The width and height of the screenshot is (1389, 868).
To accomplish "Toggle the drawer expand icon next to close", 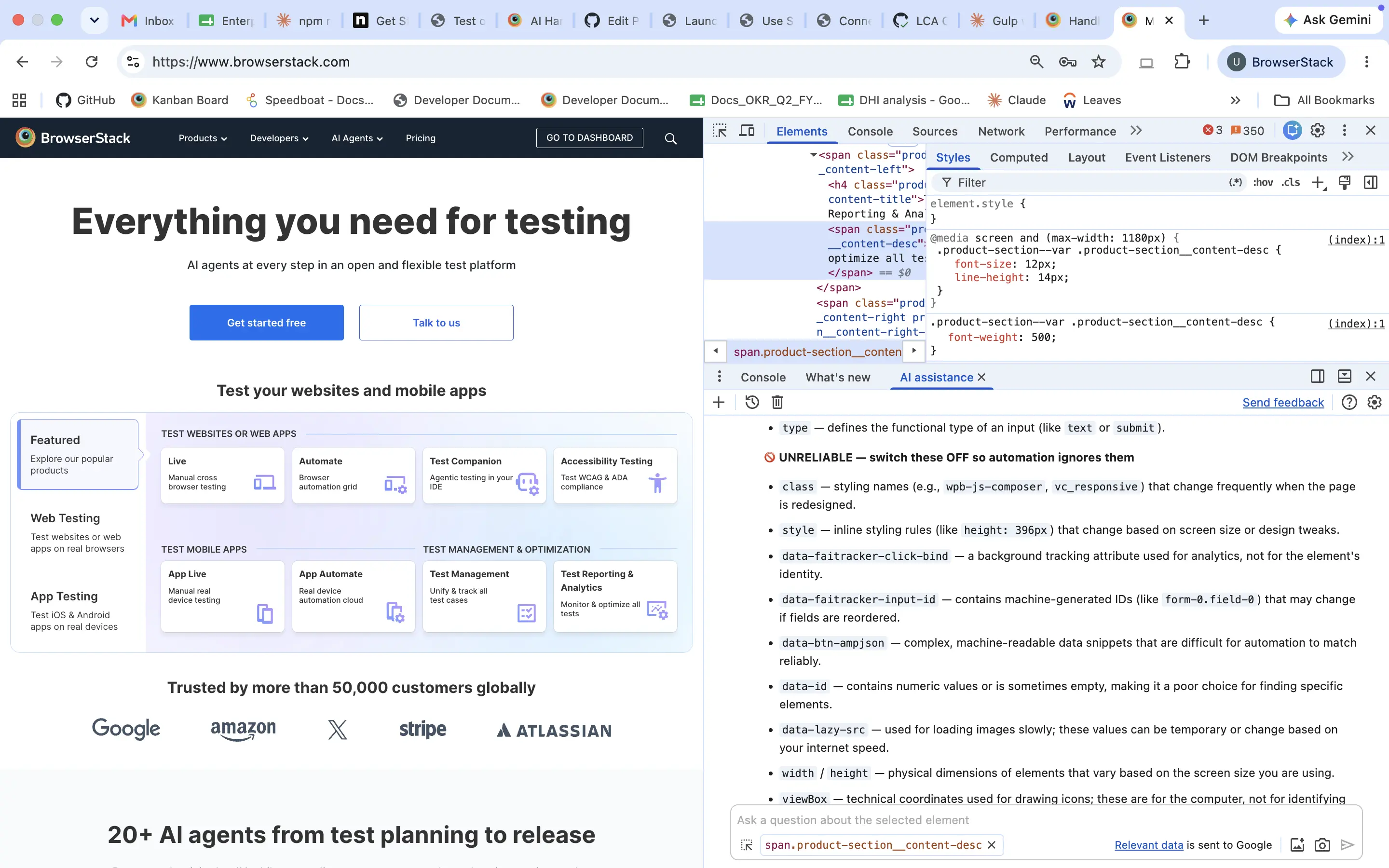I will point(1345,377).
